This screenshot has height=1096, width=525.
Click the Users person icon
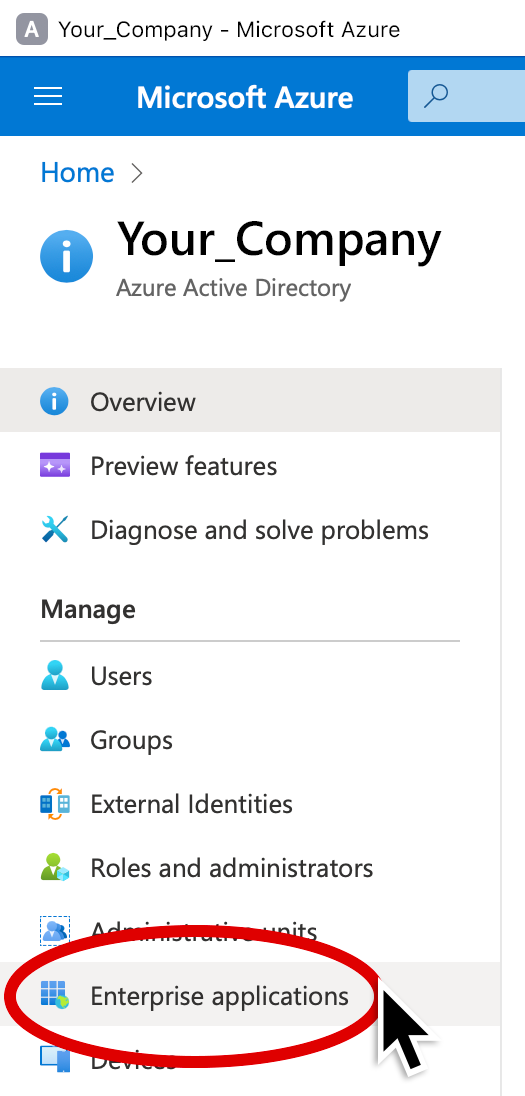tap(55, 676)
